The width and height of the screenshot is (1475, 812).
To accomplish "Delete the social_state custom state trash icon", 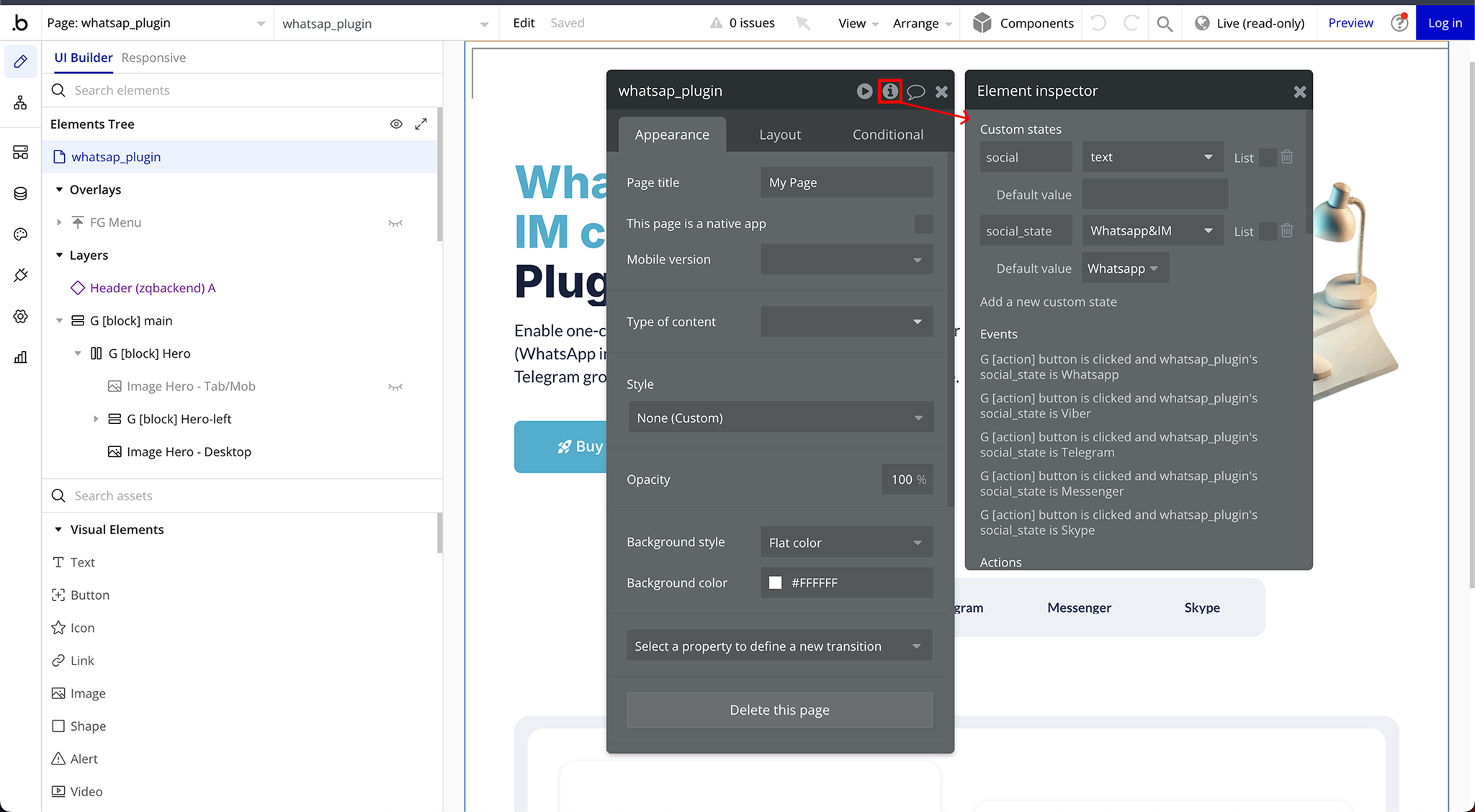I will pos(1287,231).
